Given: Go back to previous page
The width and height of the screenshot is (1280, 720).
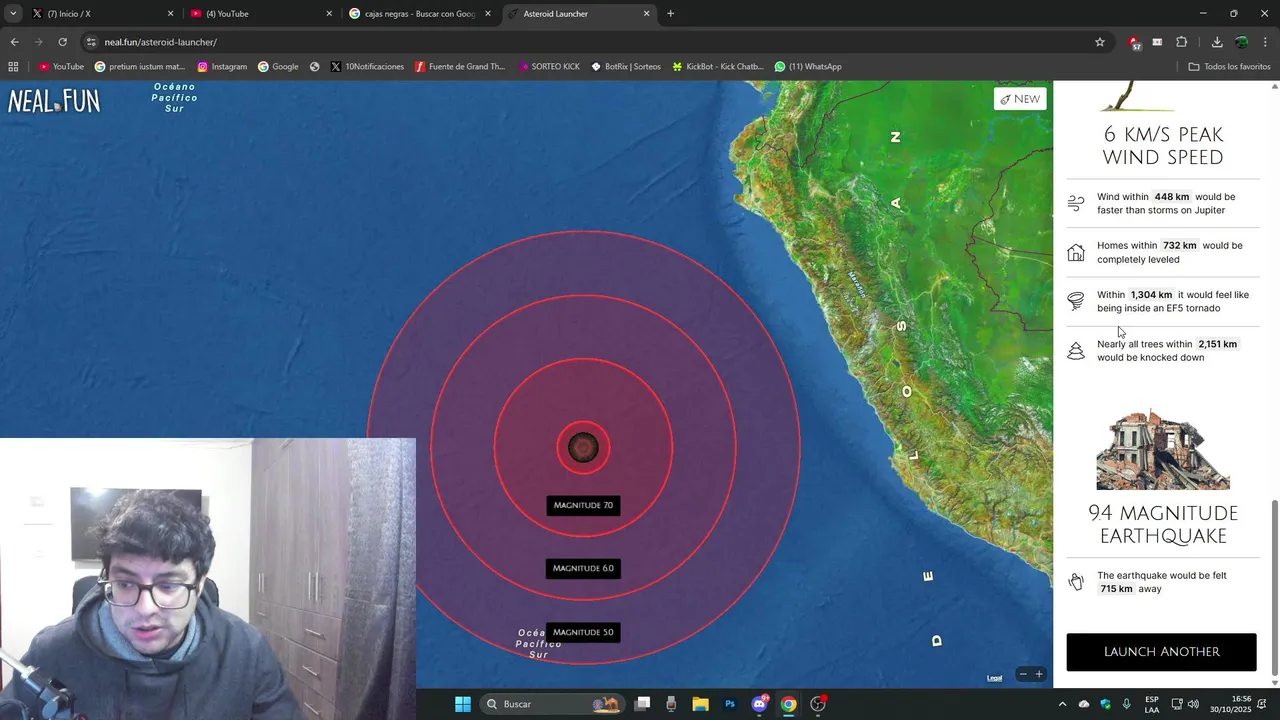Looking at the screenshot, I should [x=14, y=42].
